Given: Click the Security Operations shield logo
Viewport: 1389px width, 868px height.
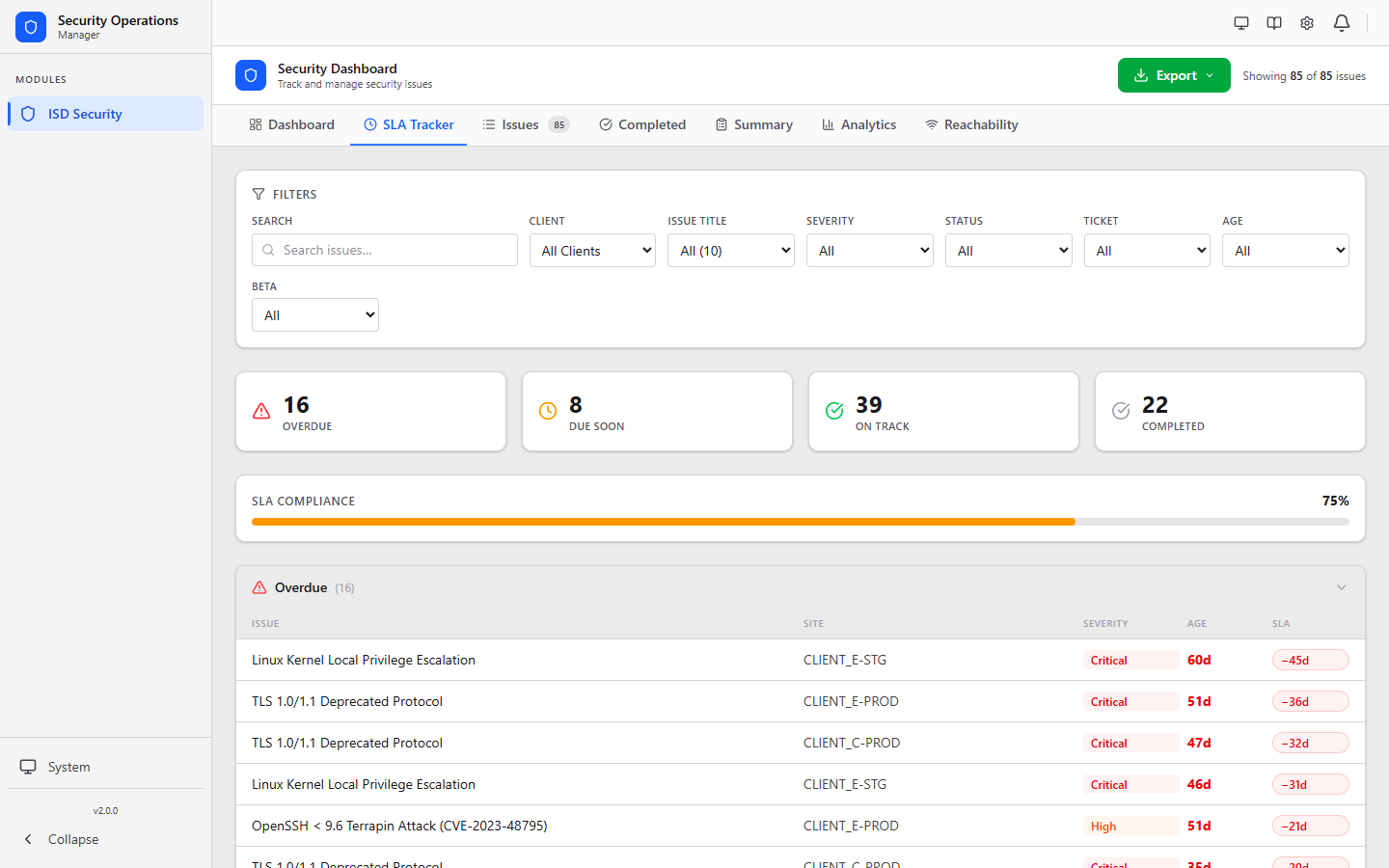Looking at the screenshot, I should click(31, 27).
